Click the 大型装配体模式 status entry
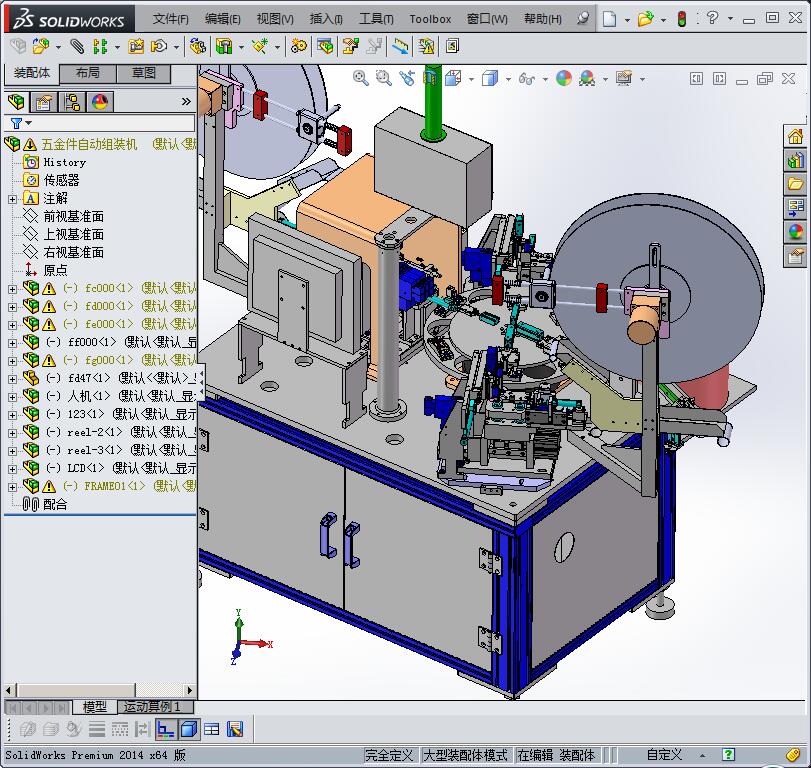The height and width of the screenshot is (768, 811). [465, 756]
